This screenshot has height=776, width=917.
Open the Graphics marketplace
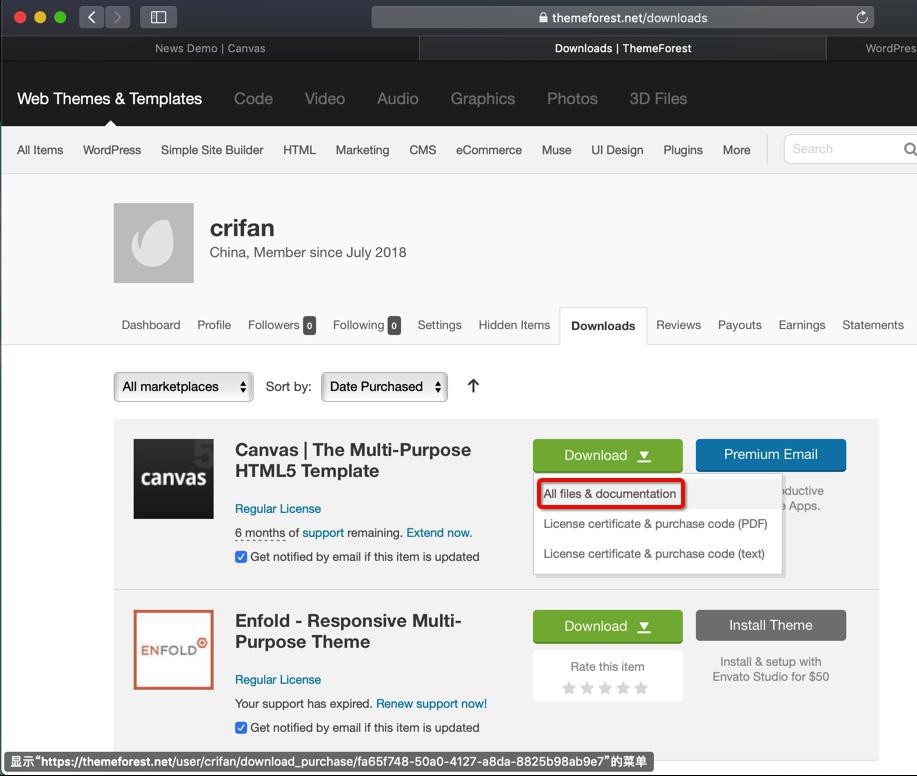482,99
